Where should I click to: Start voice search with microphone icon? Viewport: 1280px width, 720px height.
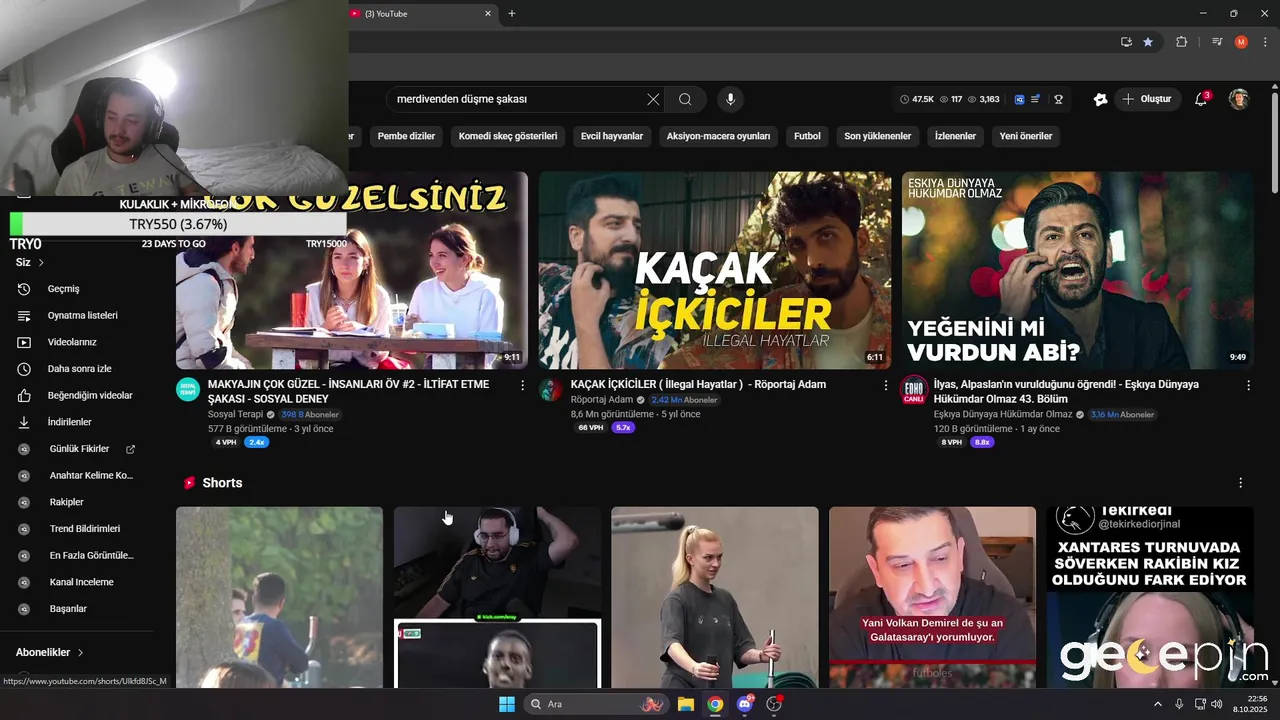point(730,99)
